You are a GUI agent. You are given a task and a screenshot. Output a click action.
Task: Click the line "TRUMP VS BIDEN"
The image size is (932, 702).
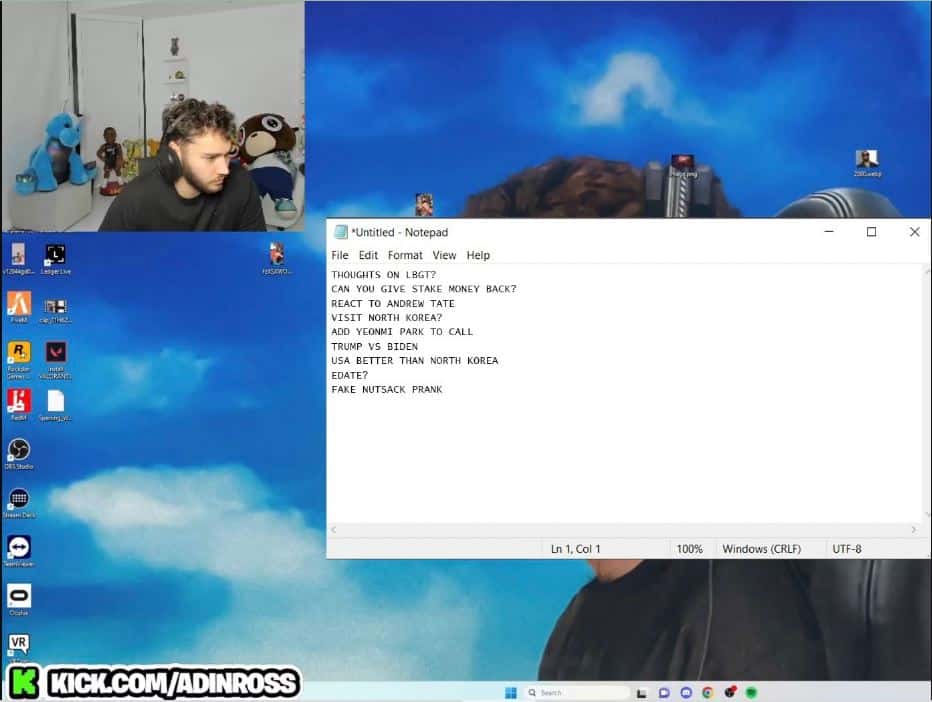(x=374, y=346)
